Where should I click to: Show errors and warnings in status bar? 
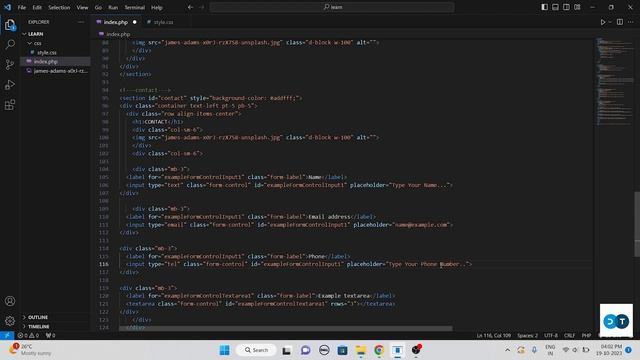pos(28,335)
